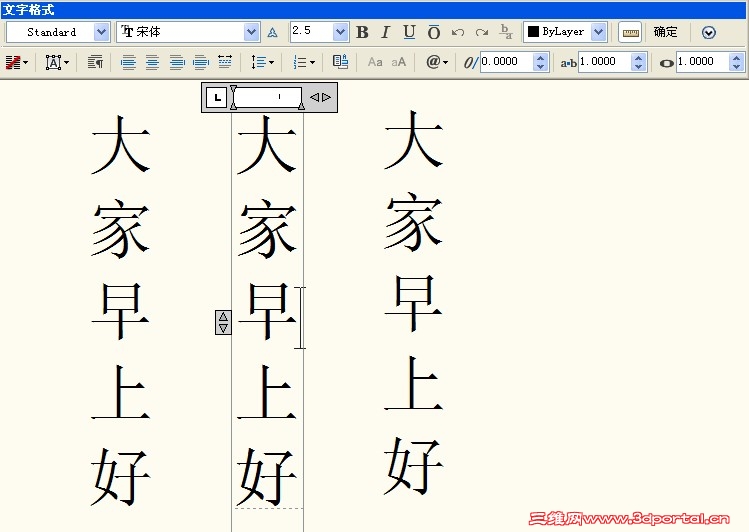
Task: Increase width factor with up arrow
Action: (x=737, y=57)
